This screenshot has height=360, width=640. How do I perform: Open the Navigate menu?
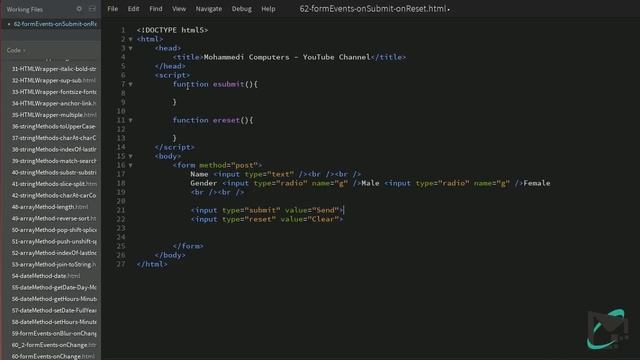click(209, 9)
